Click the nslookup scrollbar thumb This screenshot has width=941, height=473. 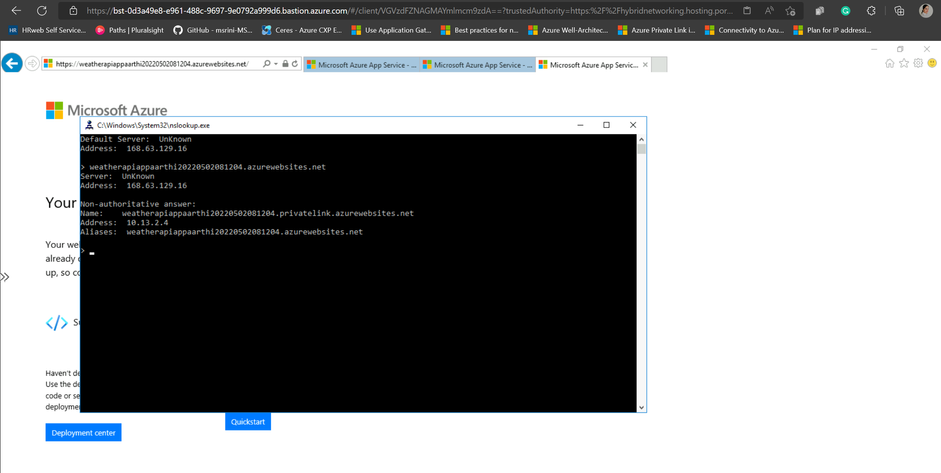(x=641, y=149)
